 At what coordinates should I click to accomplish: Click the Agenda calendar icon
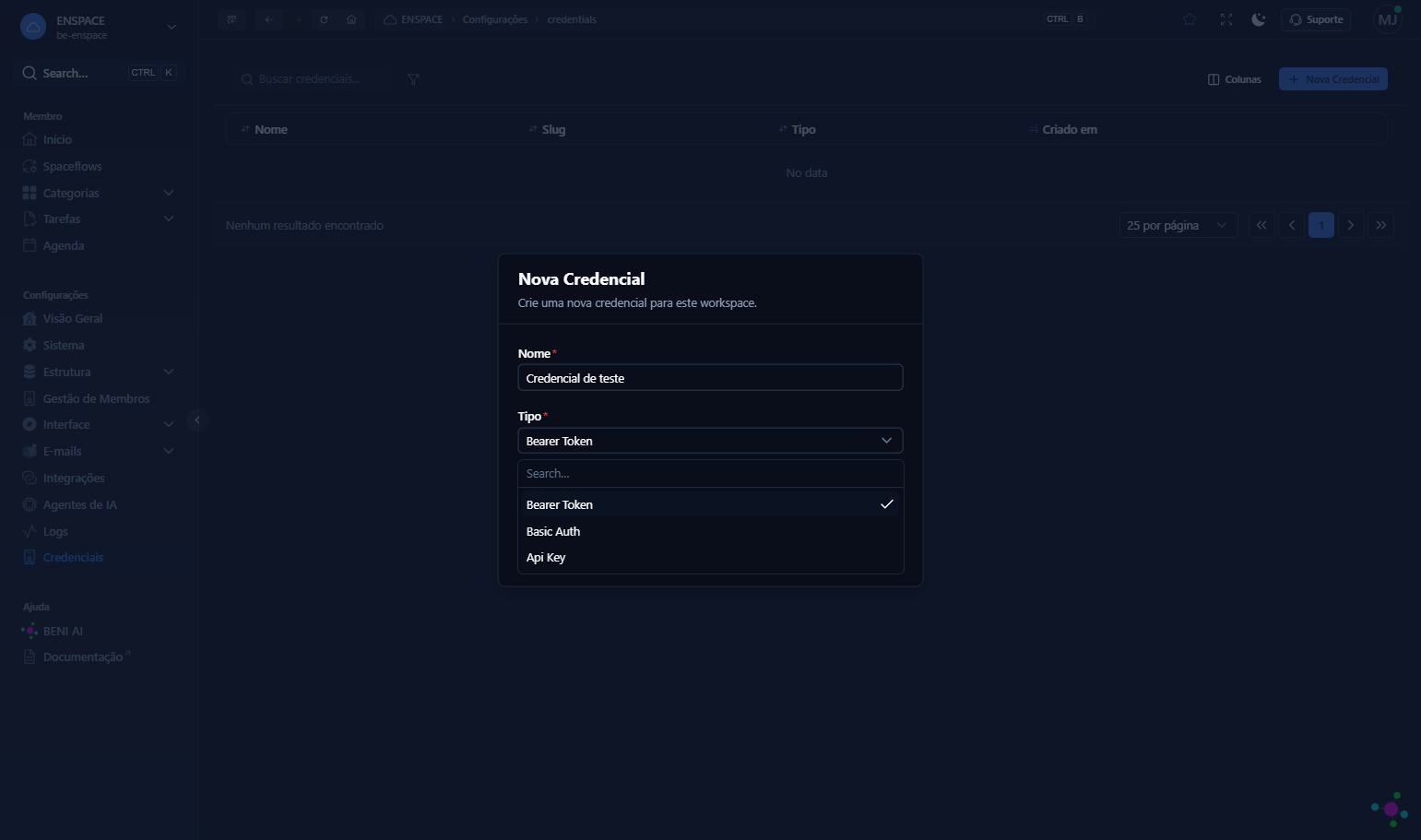point(30,245)
